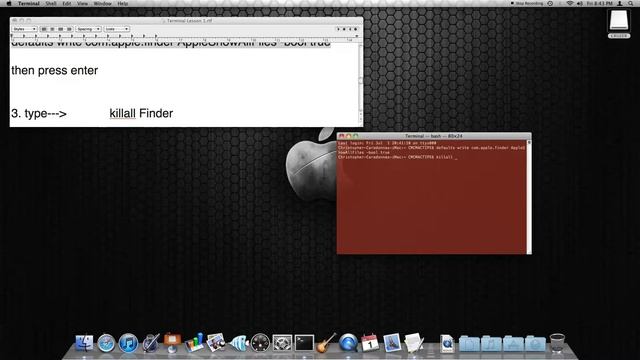The width and height of the screenshot is (640, 360).
Task: Click '3. type--->' text in TextEdit
Action: tap(39, 113)
